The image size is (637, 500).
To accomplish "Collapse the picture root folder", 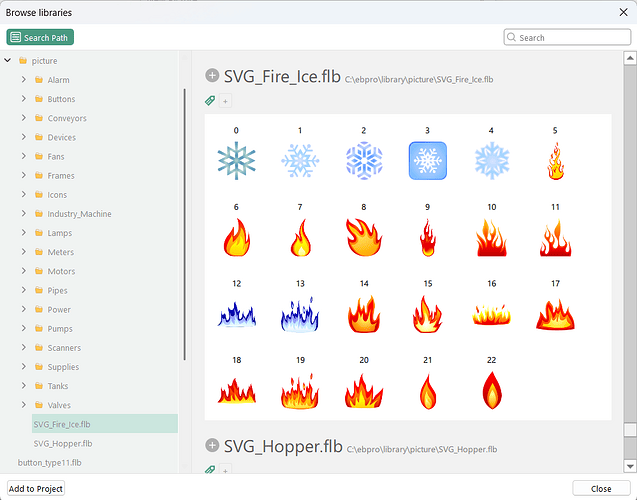I will click(8, 61).
